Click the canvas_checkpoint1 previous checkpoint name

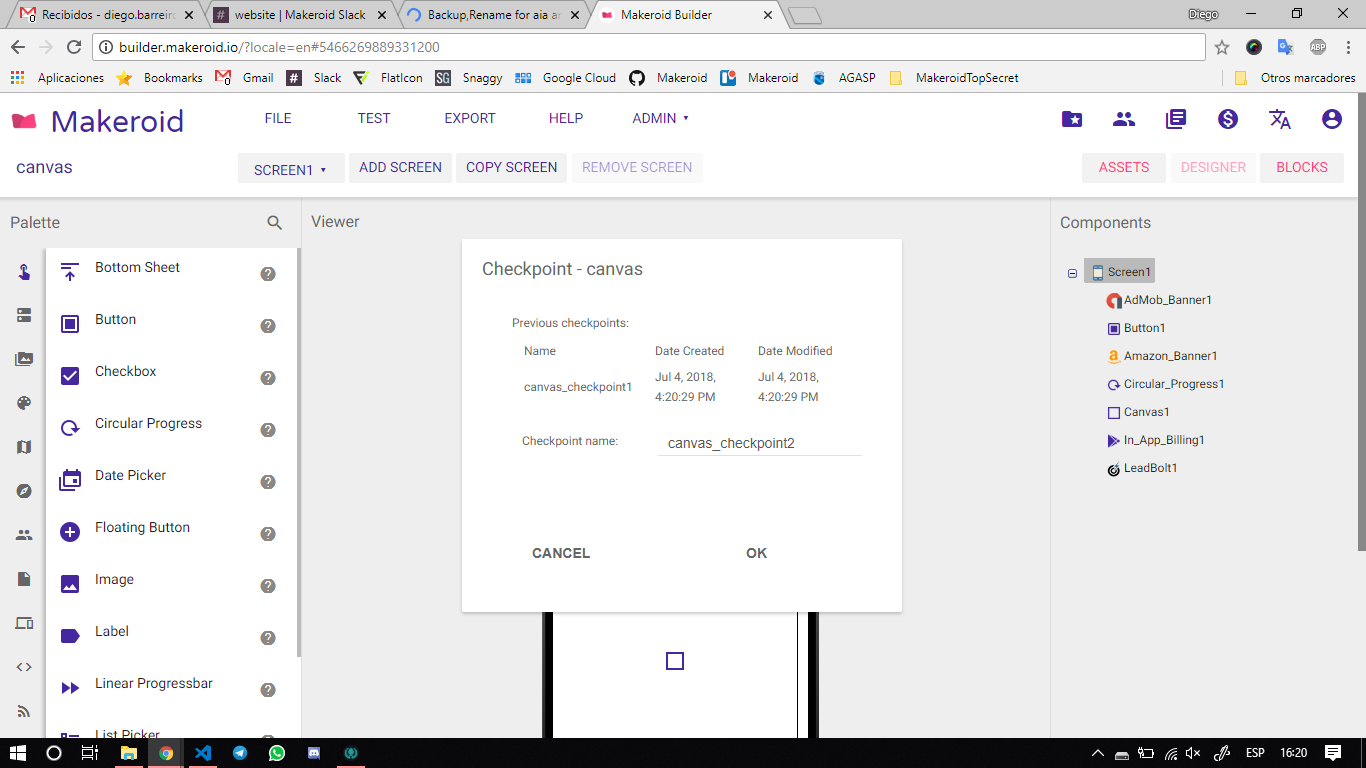578,387
